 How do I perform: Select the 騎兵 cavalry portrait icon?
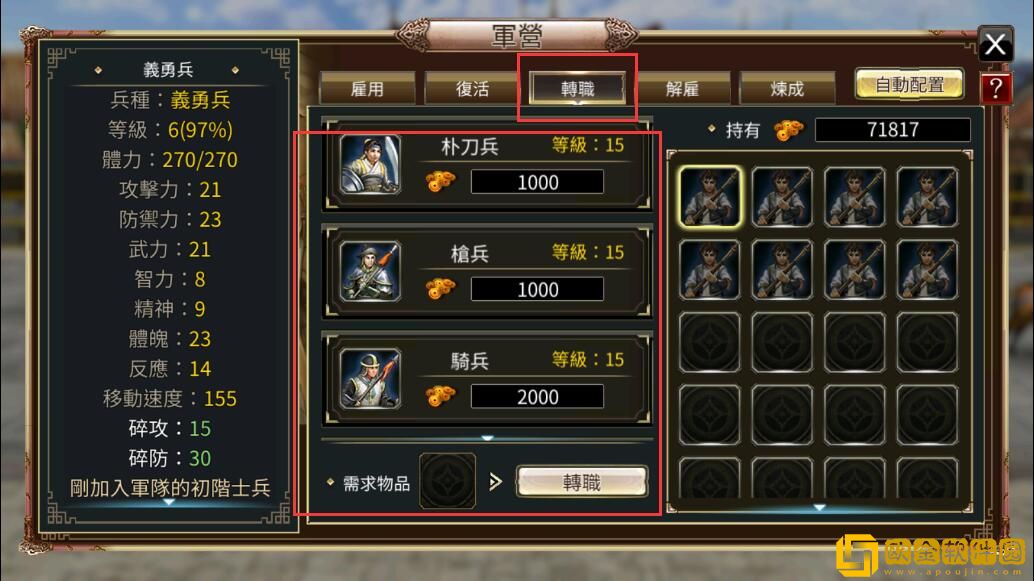coord(370,379)
